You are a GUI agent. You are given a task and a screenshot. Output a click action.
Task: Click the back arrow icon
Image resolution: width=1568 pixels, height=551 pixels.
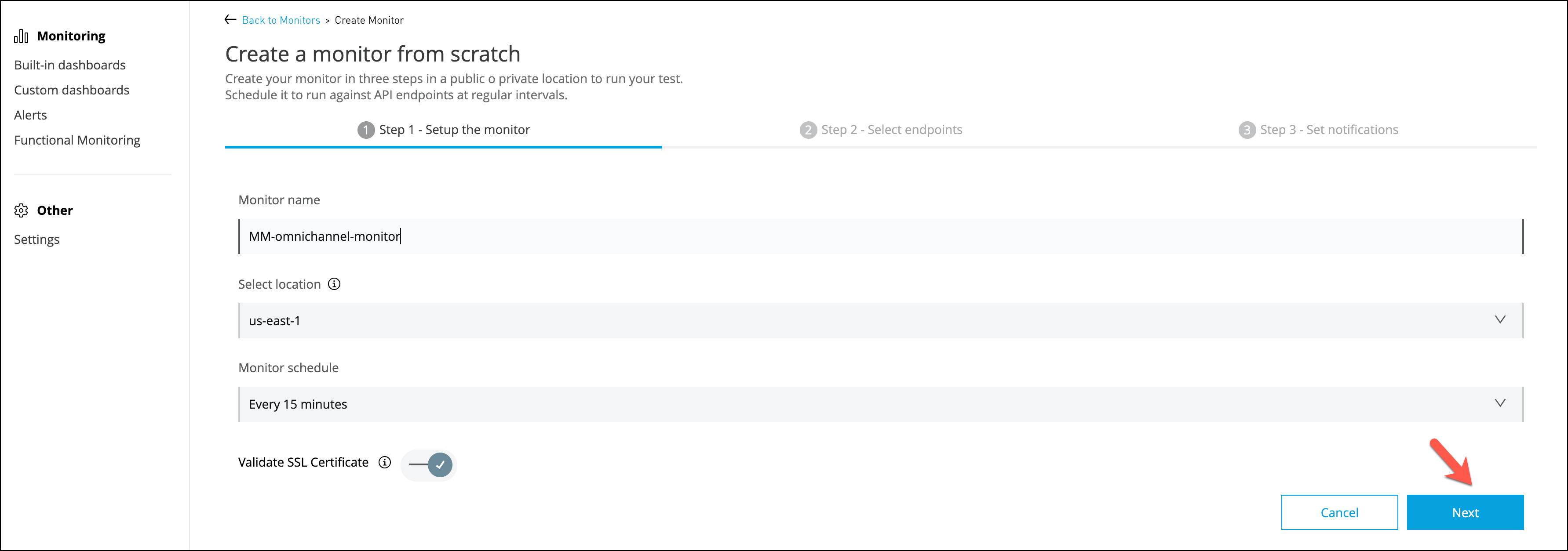coord(230,19)
